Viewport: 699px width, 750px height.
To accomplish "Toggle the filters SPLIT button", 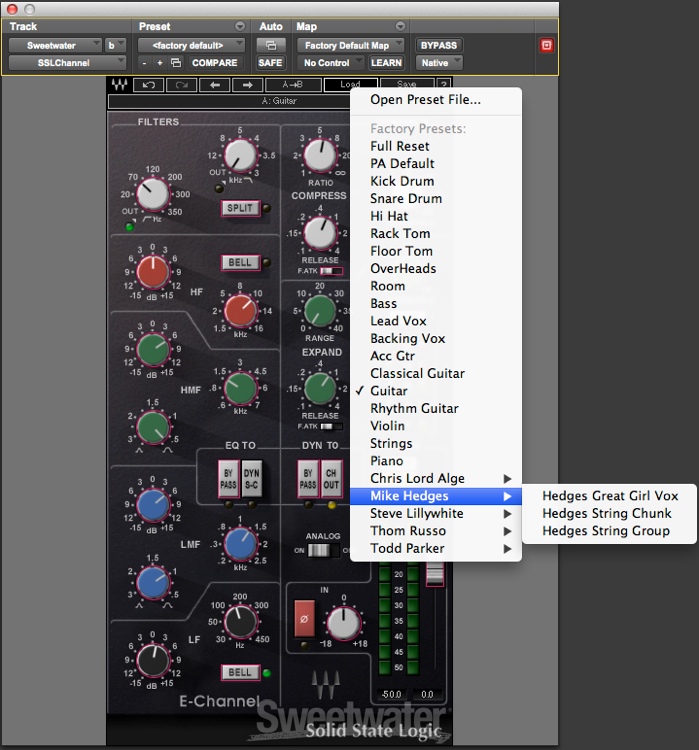I will pyautogui.click(x=240, y=208).
